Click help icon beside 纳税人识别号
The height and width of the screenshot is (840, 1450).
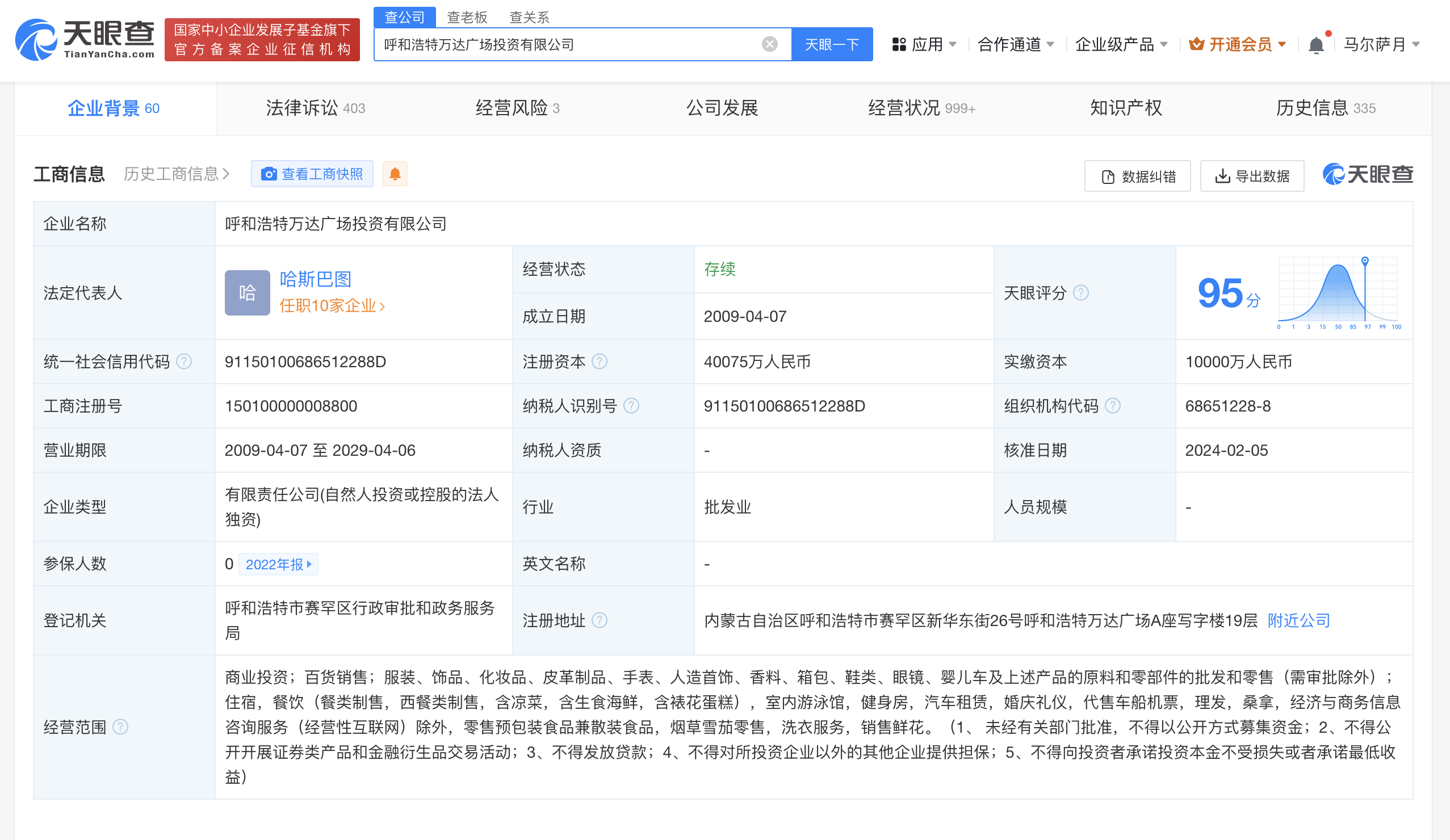[x=631, y=406]
